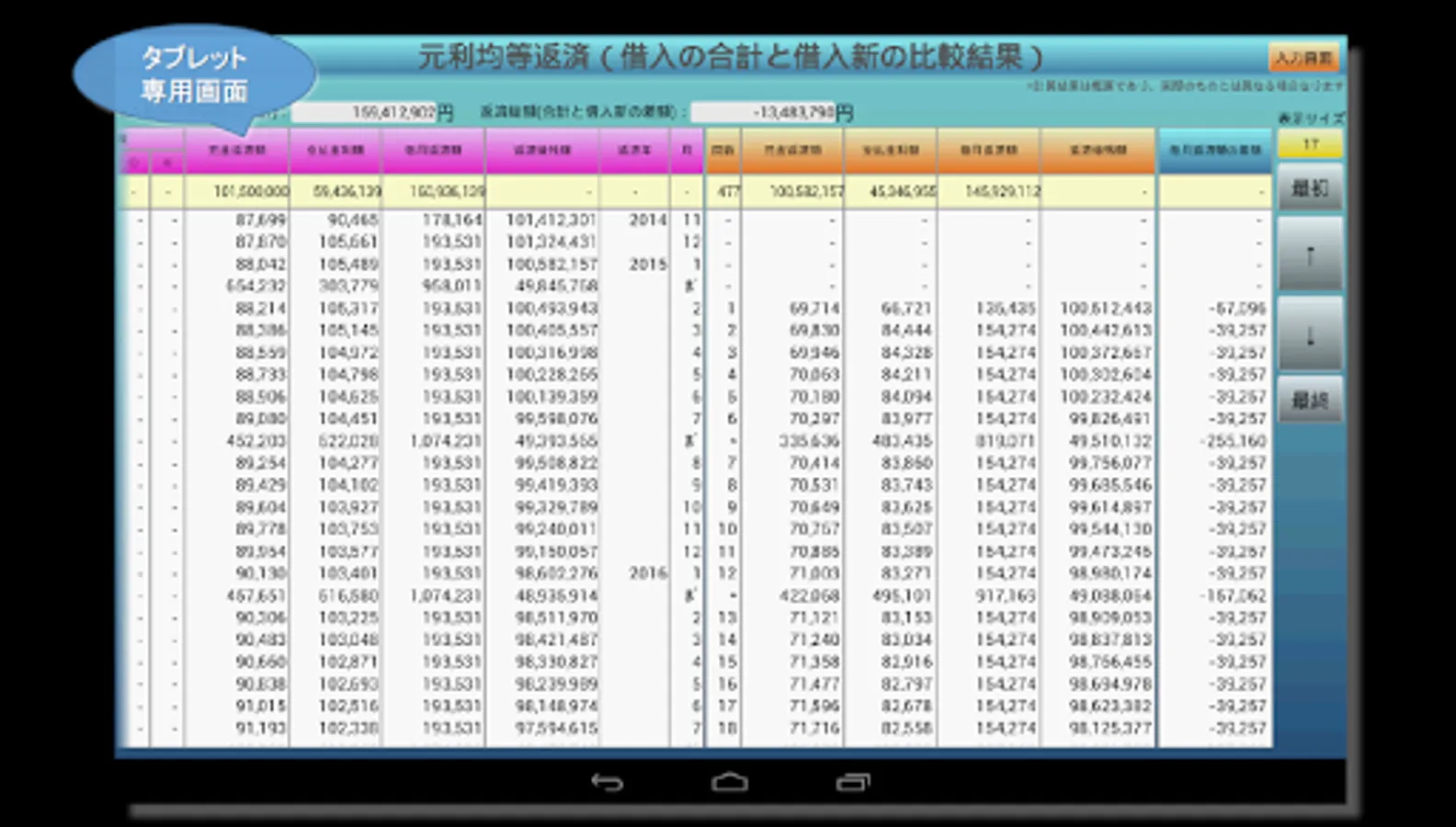
Task: Select the orange header above 100,582,157
Action: pyautogui.click(x=793, y=151)
